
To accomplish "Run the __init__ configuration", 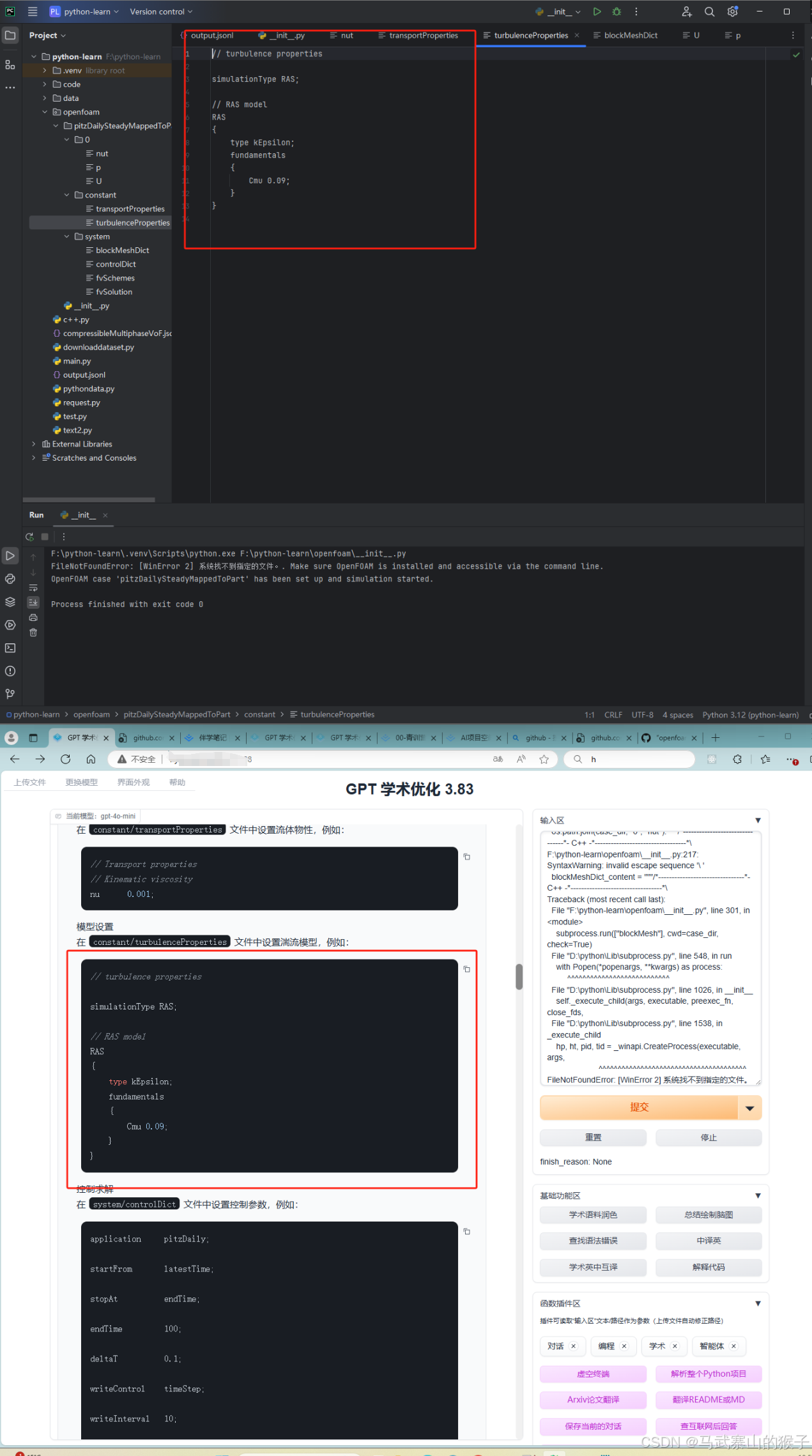I will 597,11.
